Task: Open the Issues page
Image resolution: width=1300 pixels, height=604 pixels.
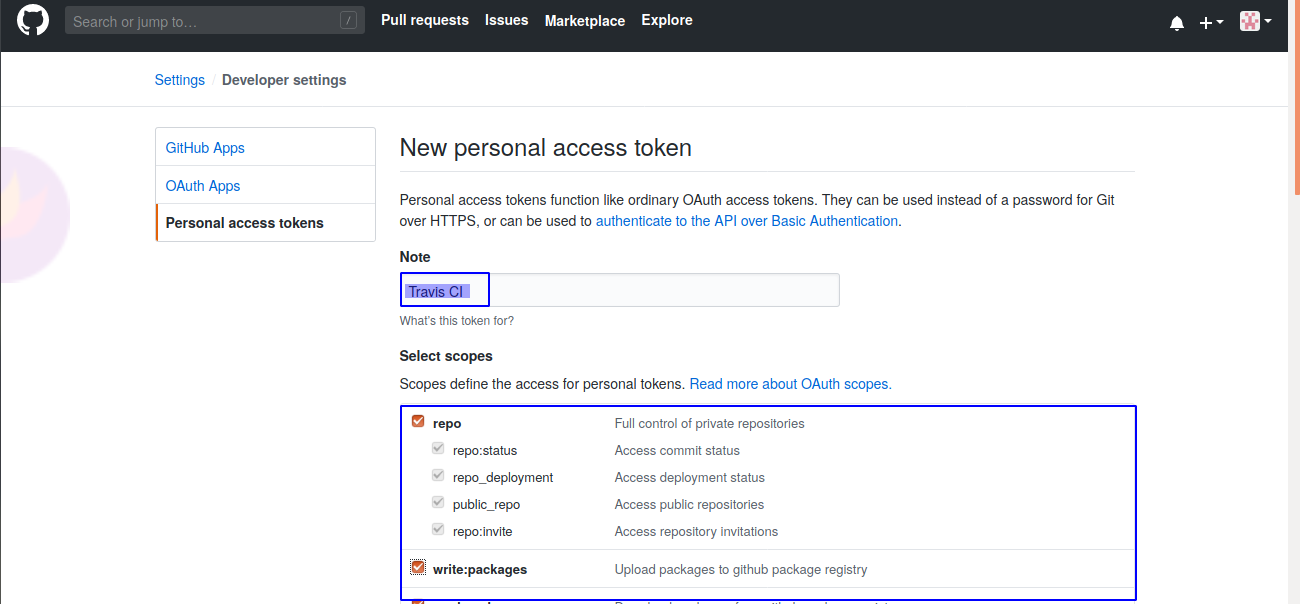Action: click(506, 20)
